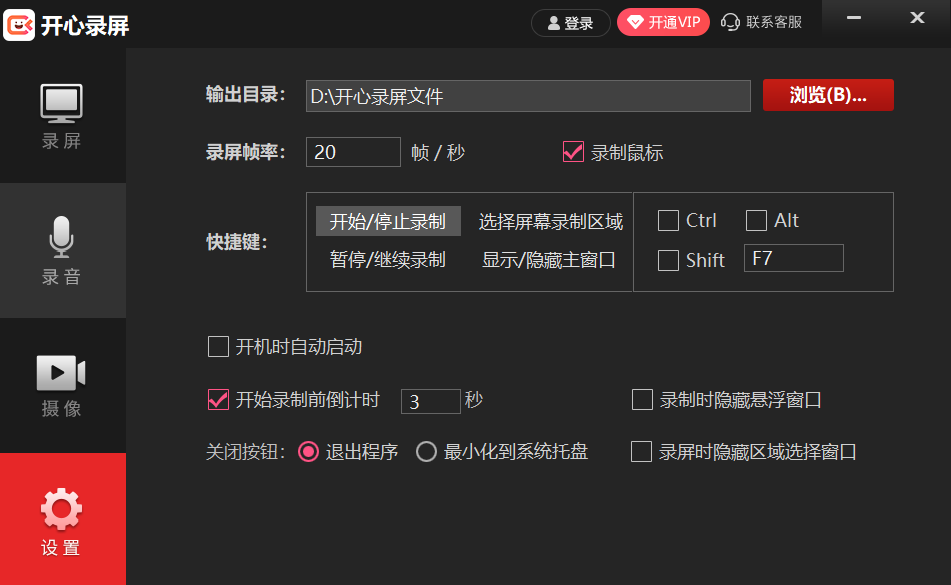Viewport: 951px width, 585px height.
Task: Click the heart-shaped 开通VIP icon
Action: pos(636,21)
